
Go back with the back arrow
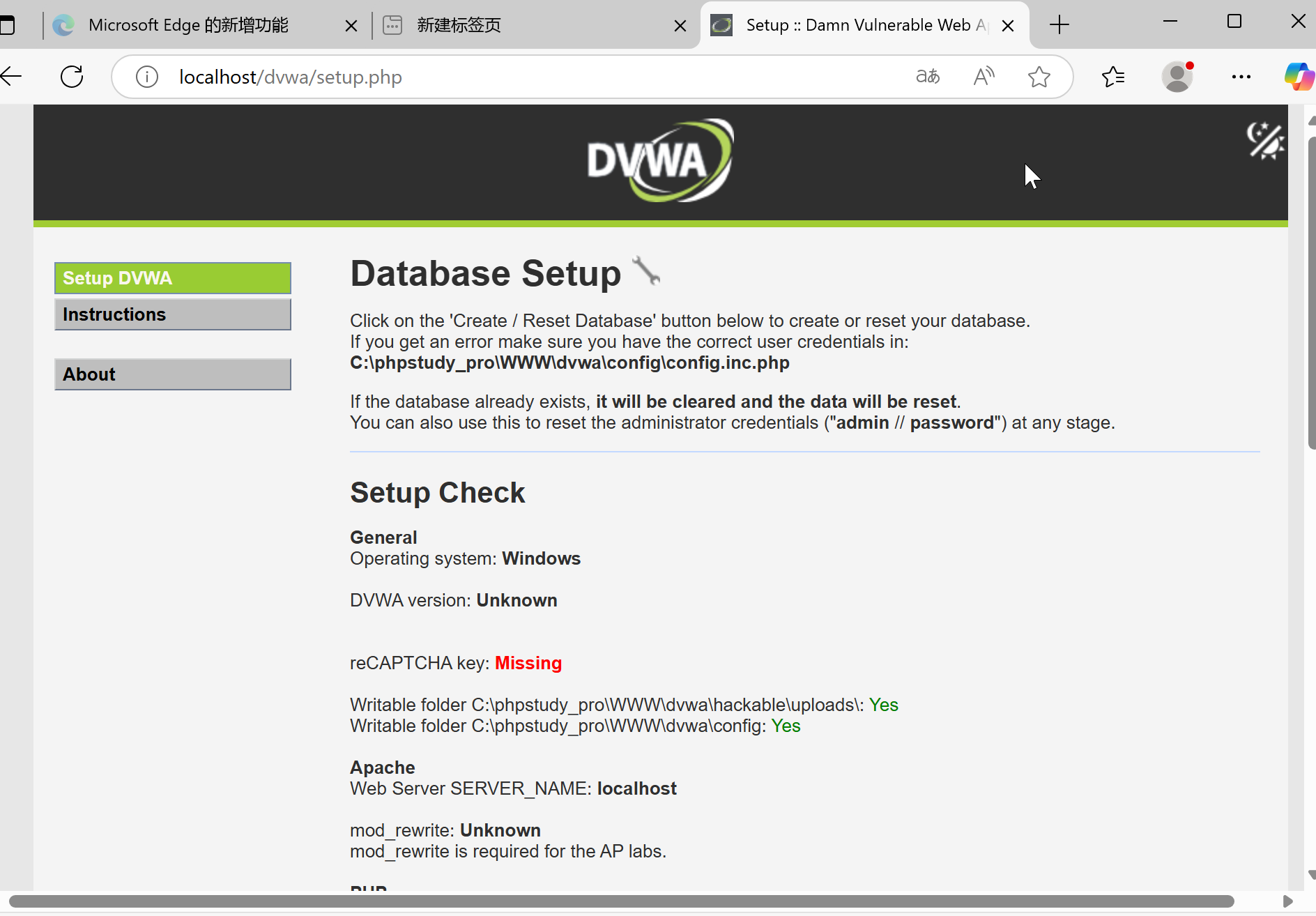(11, 77)
